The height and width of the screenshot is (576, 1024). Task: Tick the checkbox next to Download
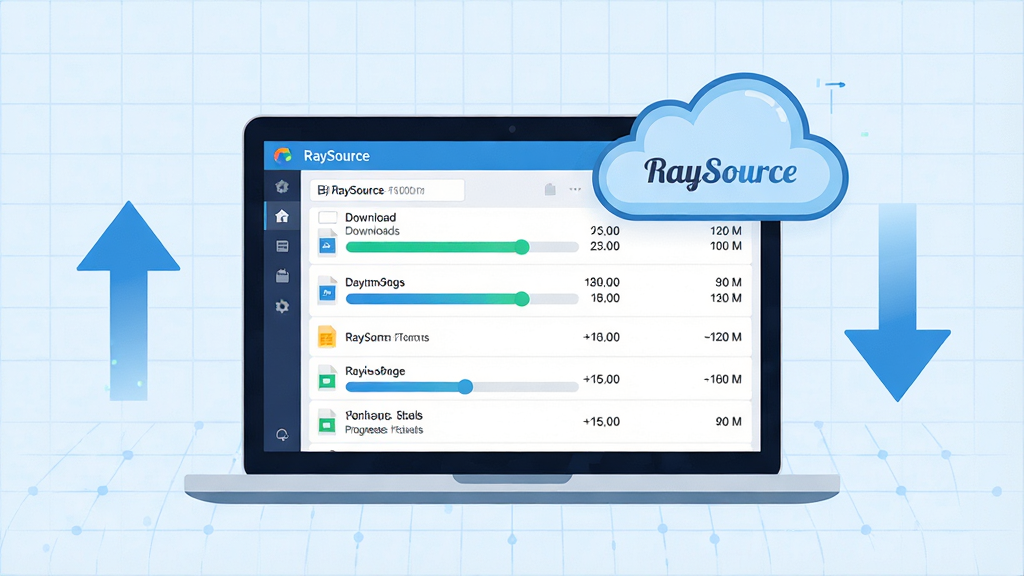click(x=327, y=217)
